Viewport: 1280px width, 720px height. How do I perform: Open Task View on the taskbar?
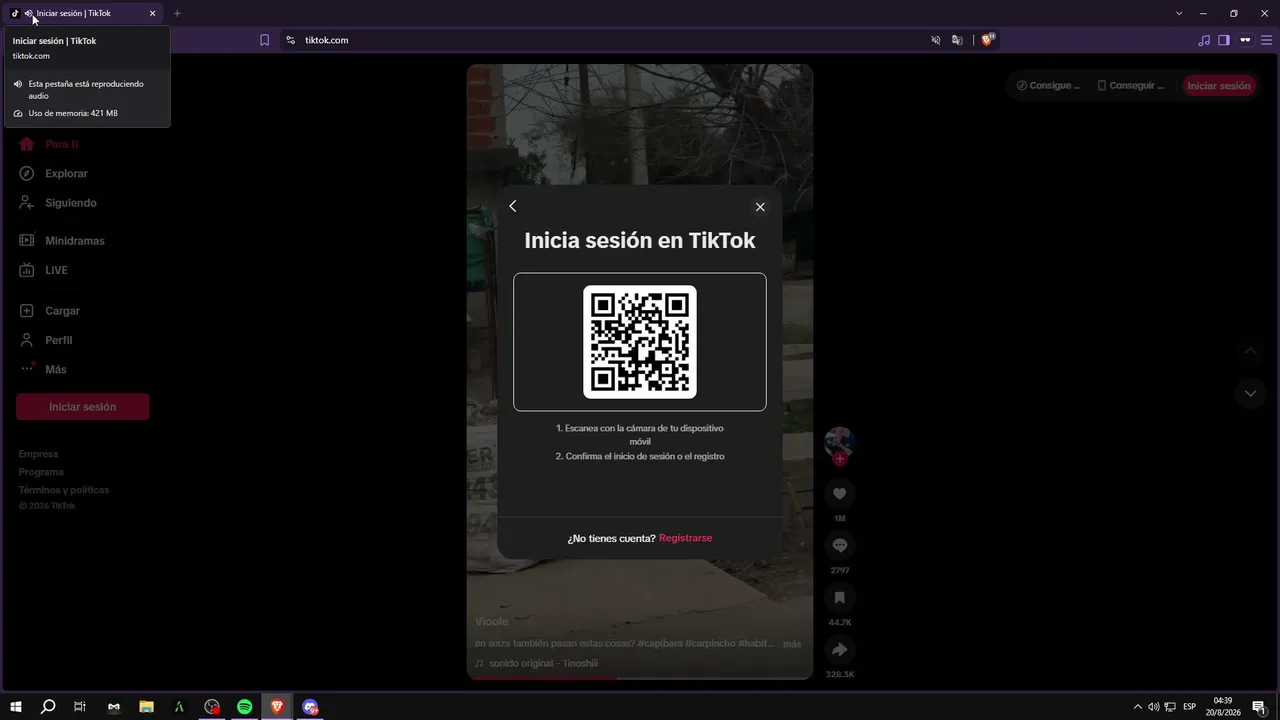80,707
